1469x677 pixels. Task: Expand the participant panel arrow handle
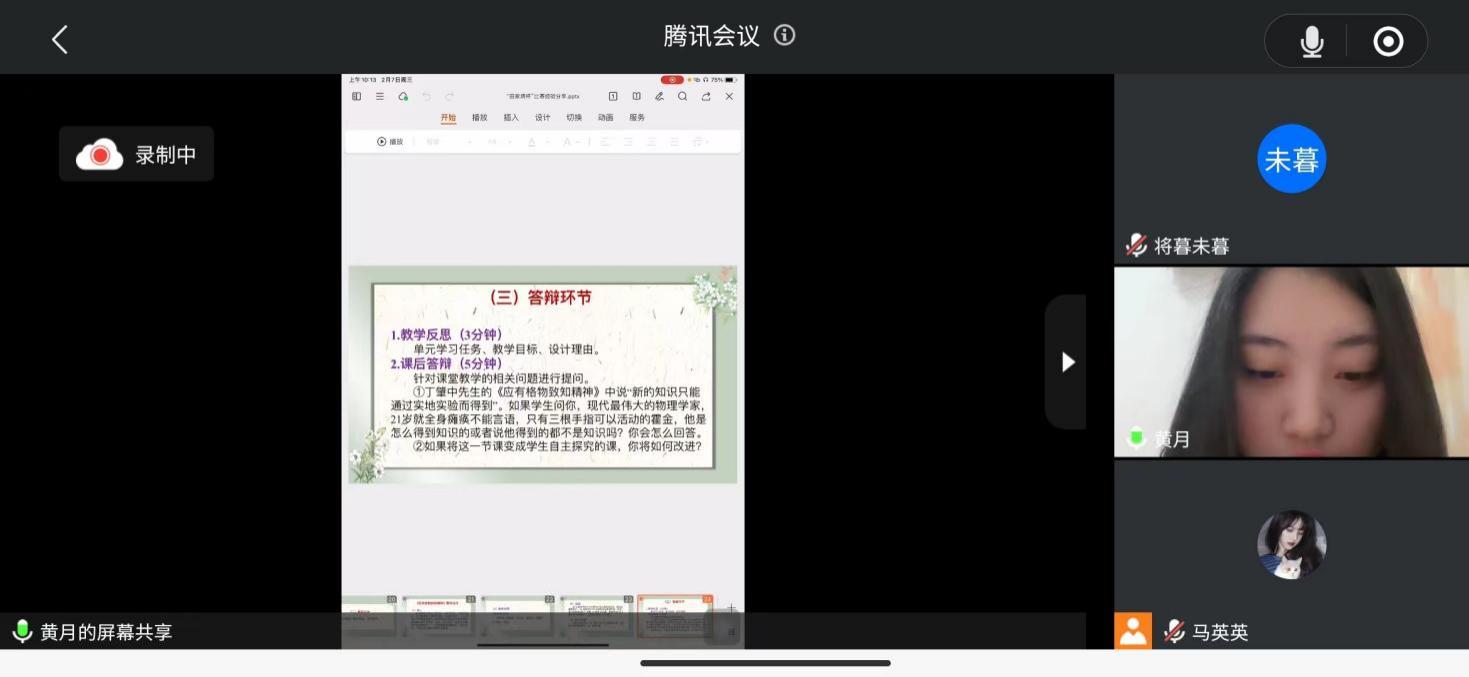click(x=1066, y=362)
